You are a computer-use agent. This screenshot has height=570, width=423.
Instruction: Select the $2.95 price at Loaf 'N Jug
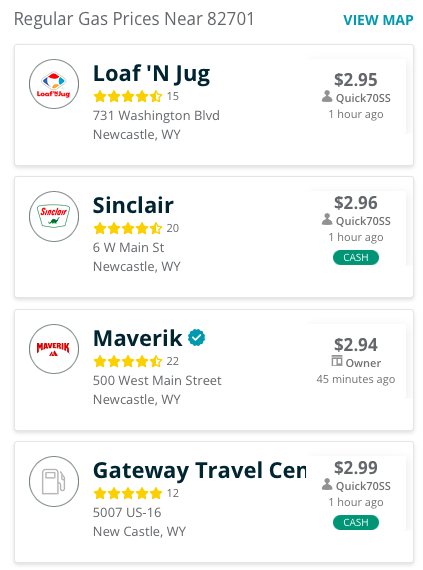tap(356, 80)
